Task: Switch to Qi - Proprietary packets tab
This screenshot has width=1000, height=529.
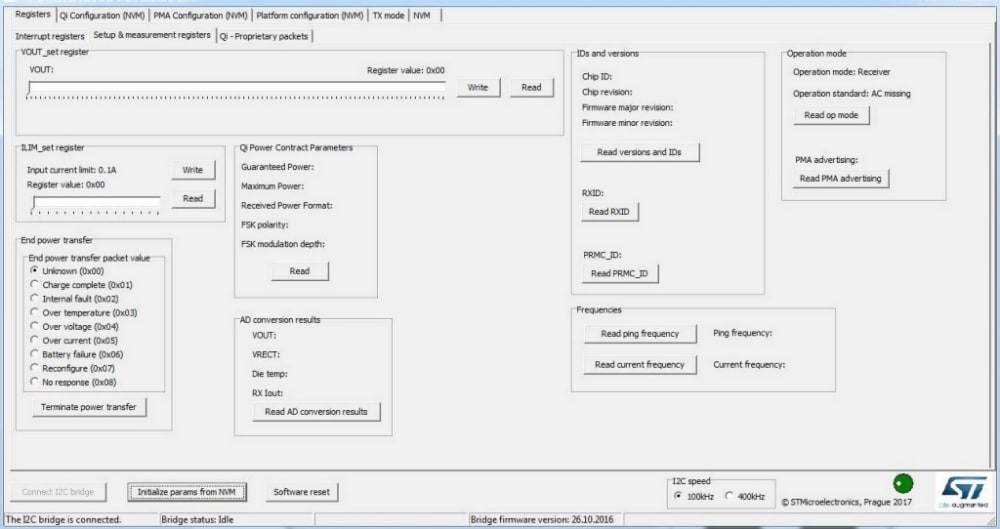Action: 265,36
